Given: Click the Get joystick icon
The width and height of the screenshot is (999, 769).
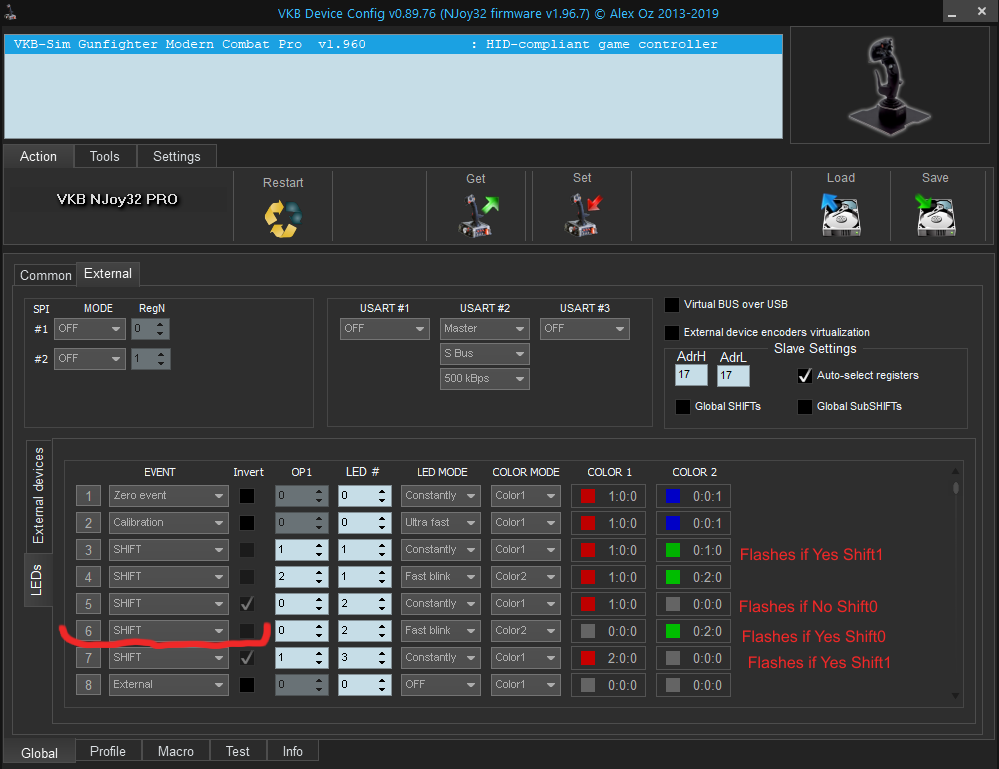Looking at the screenshot, I should click(478, 217).
